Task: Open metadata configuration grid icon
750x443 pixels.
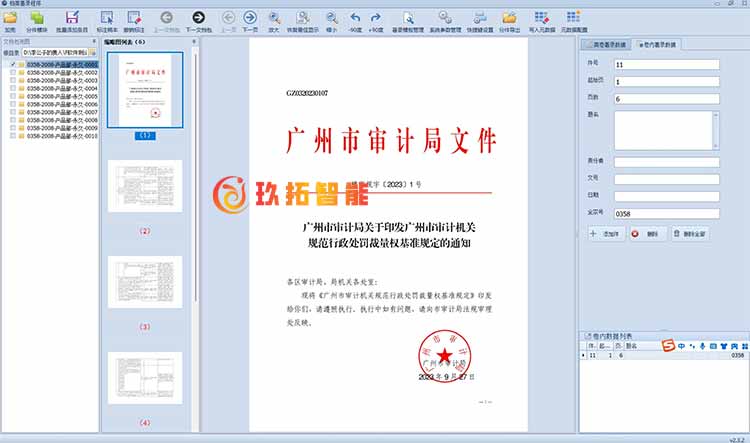Action: 574,18
